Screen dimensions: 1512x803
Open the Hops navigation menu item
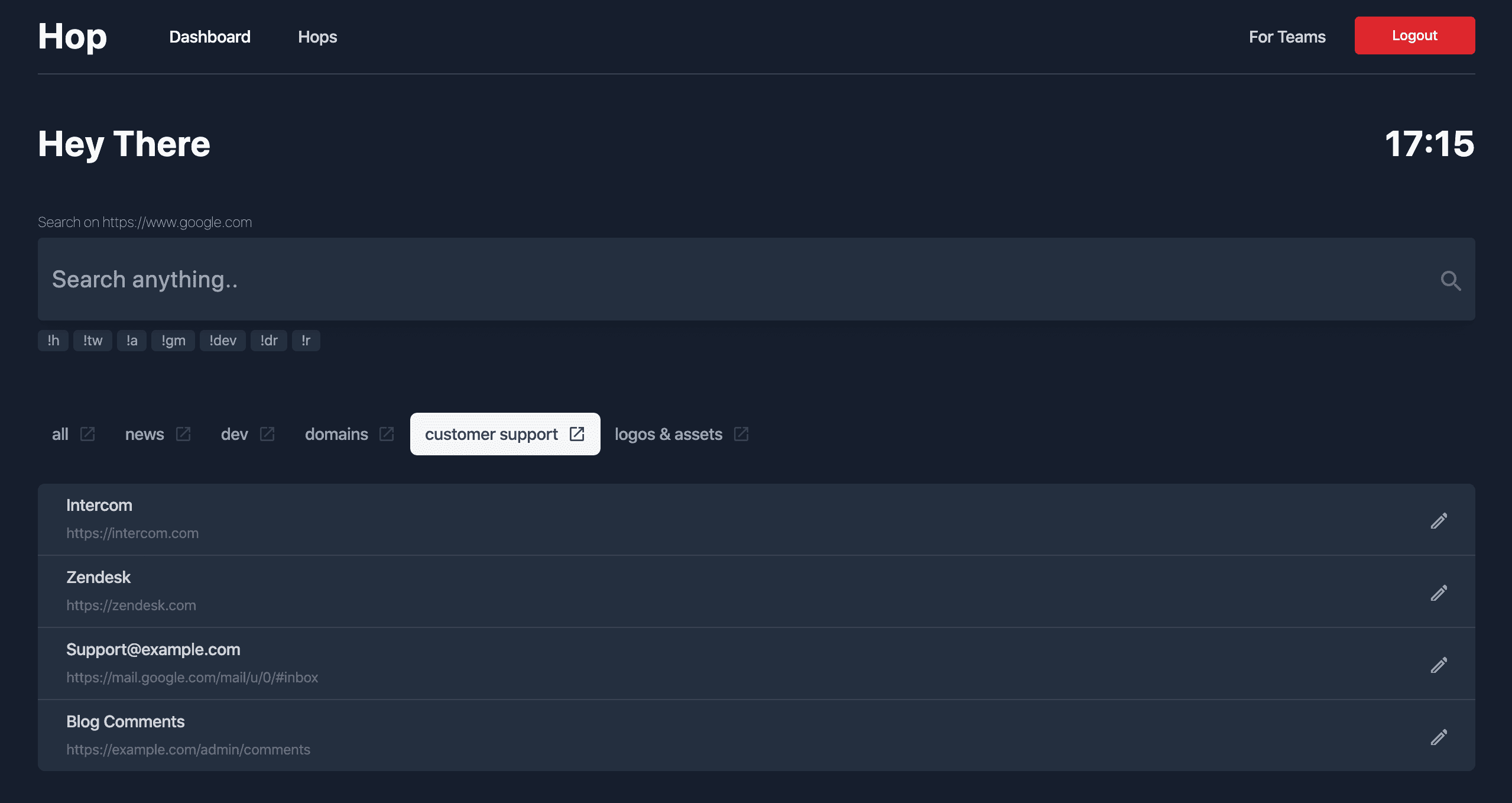pos(317,37)
